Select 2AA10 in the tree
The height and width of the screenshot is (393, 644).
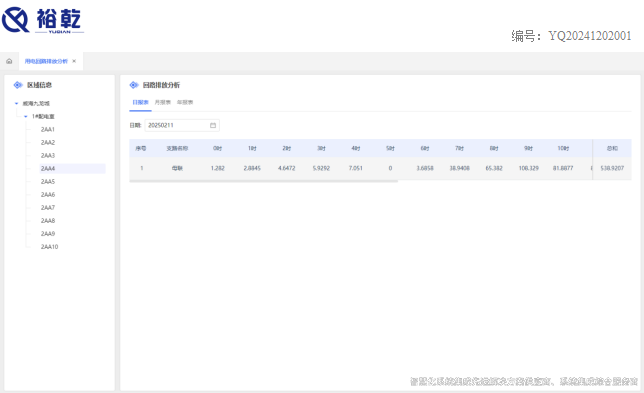pyautogui.click(x=49, y=247)
